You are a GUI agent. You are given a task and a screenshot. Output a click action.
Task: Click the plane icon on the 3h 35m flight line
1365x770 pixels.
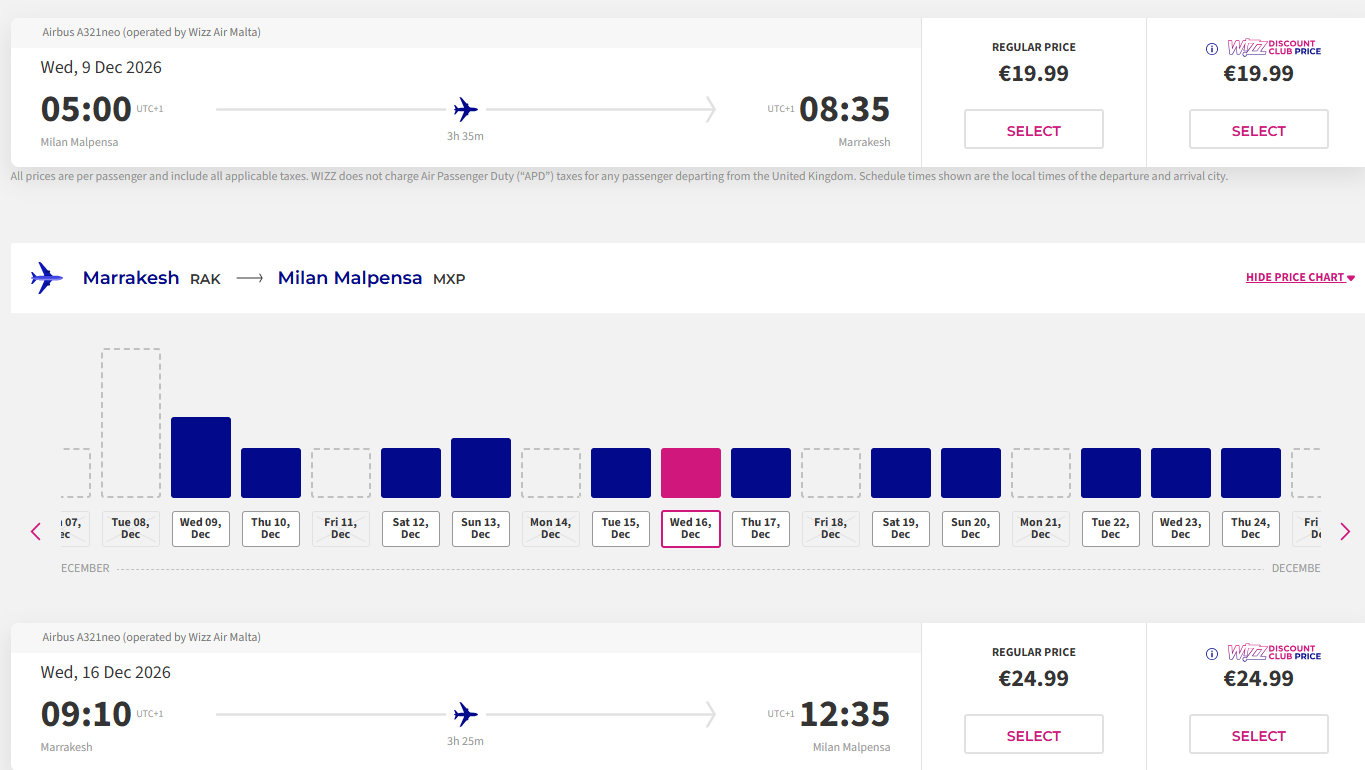[466, 109]
